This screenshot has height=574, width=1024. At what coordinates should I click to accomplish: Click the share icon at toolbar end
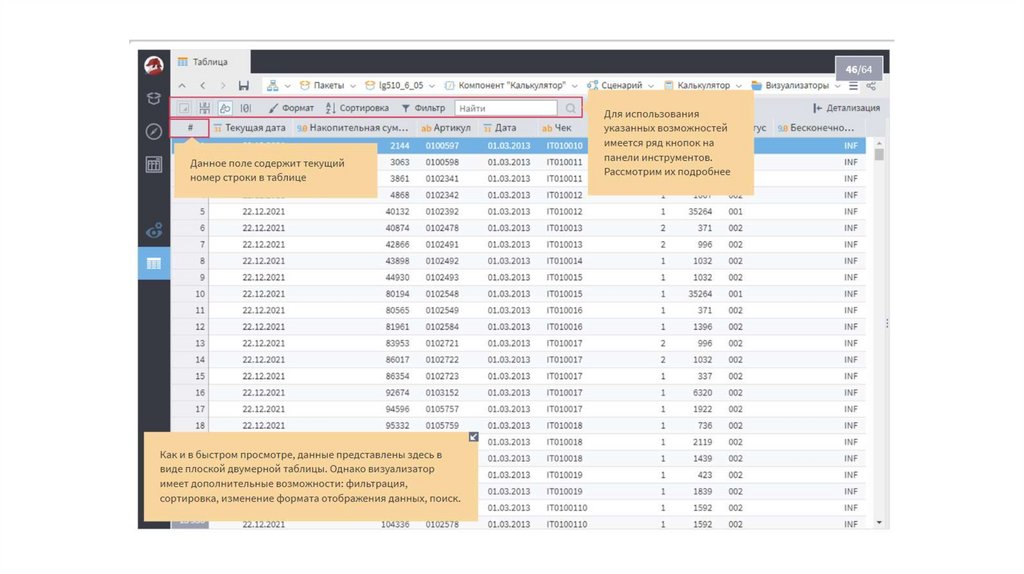click(x=870, y=86)
